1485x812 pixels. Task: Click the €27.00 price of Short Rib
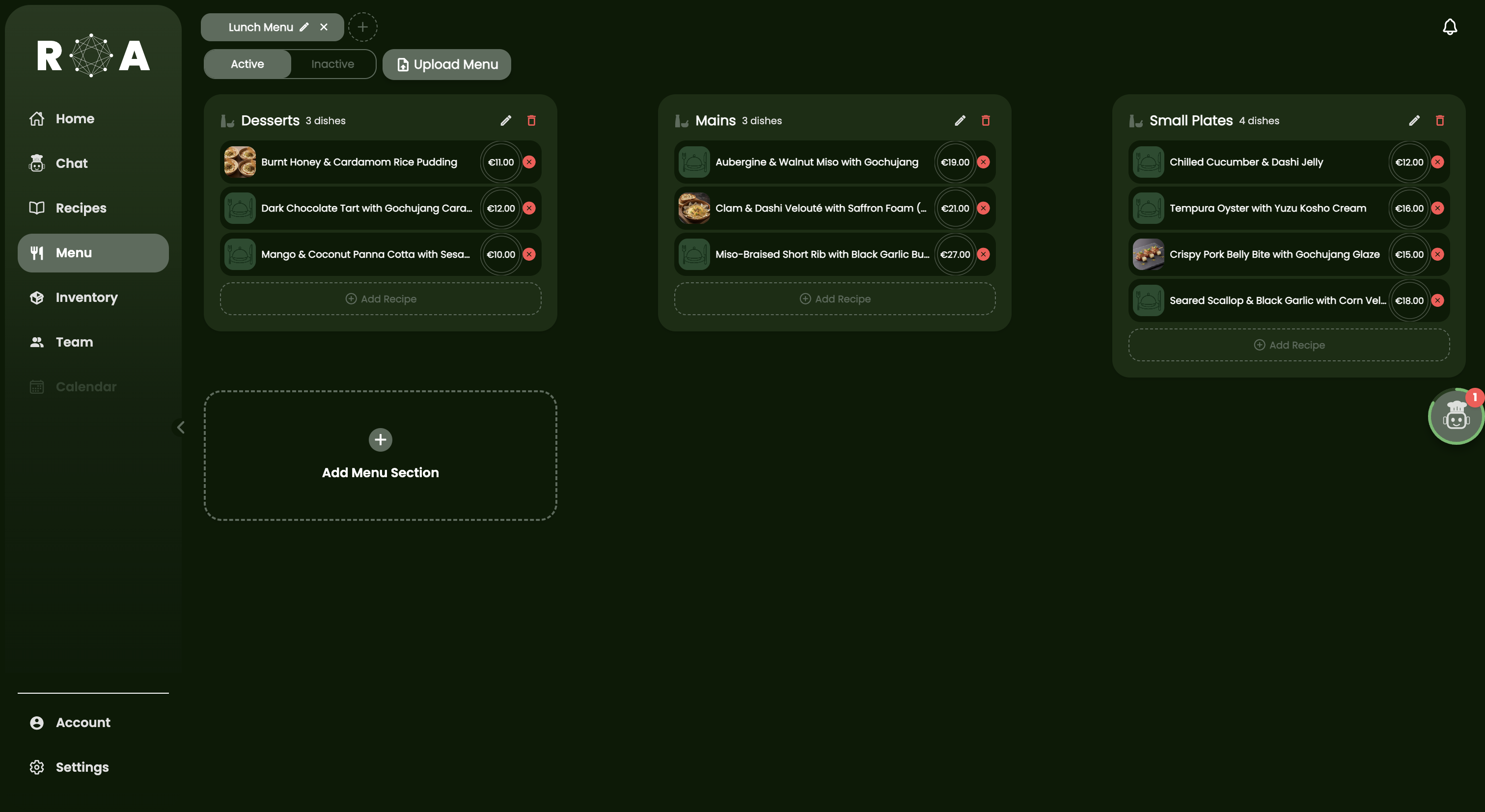coord(955,254)
